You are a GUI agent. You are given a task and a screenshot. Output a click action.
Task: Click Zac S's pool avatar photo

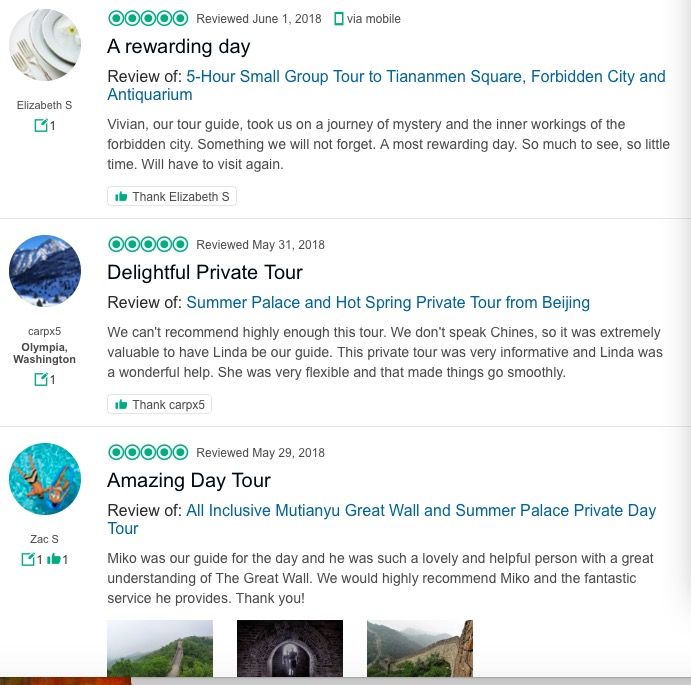click(x=45, y=479)
